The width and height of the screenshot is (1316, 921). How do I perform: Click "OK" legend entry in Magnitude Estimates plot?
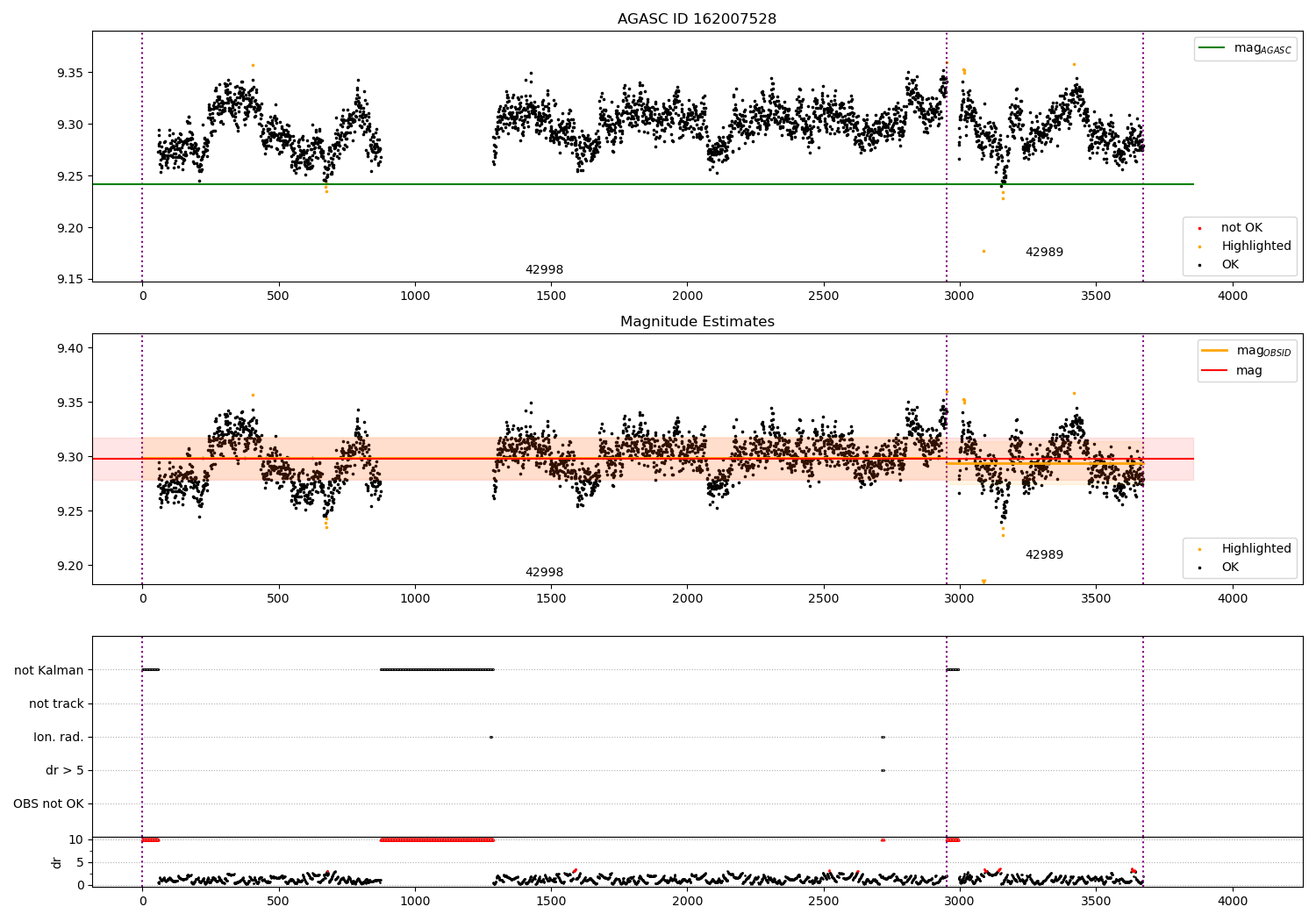pyautogui.click(x=1230, y=567)
